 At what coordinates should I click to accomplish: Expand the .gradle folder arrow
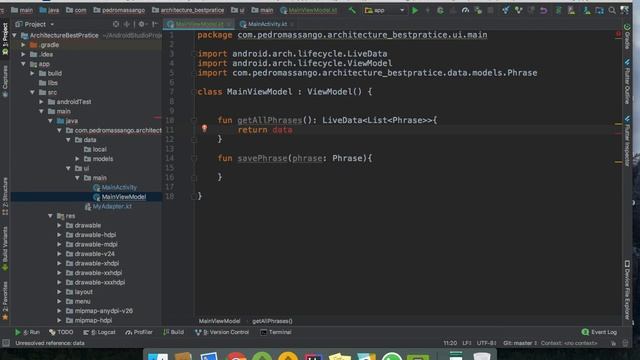[23, 45]
